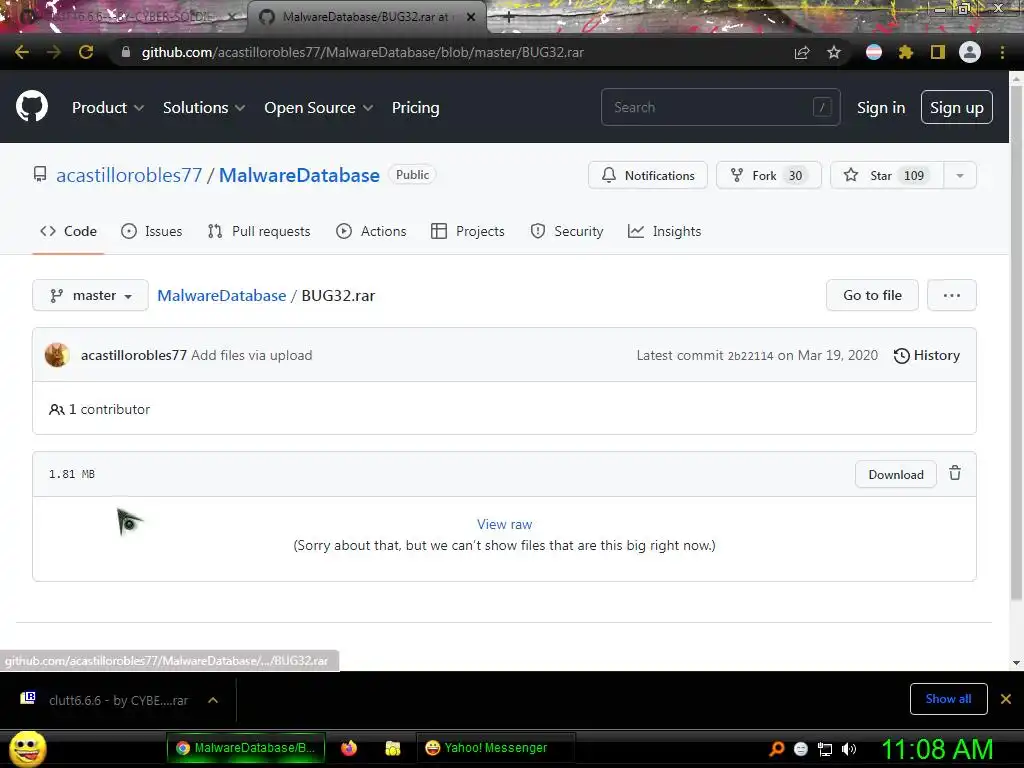Click the 11:08 AM taskbar clock
1024x768 pixels.
pos(937,749)
